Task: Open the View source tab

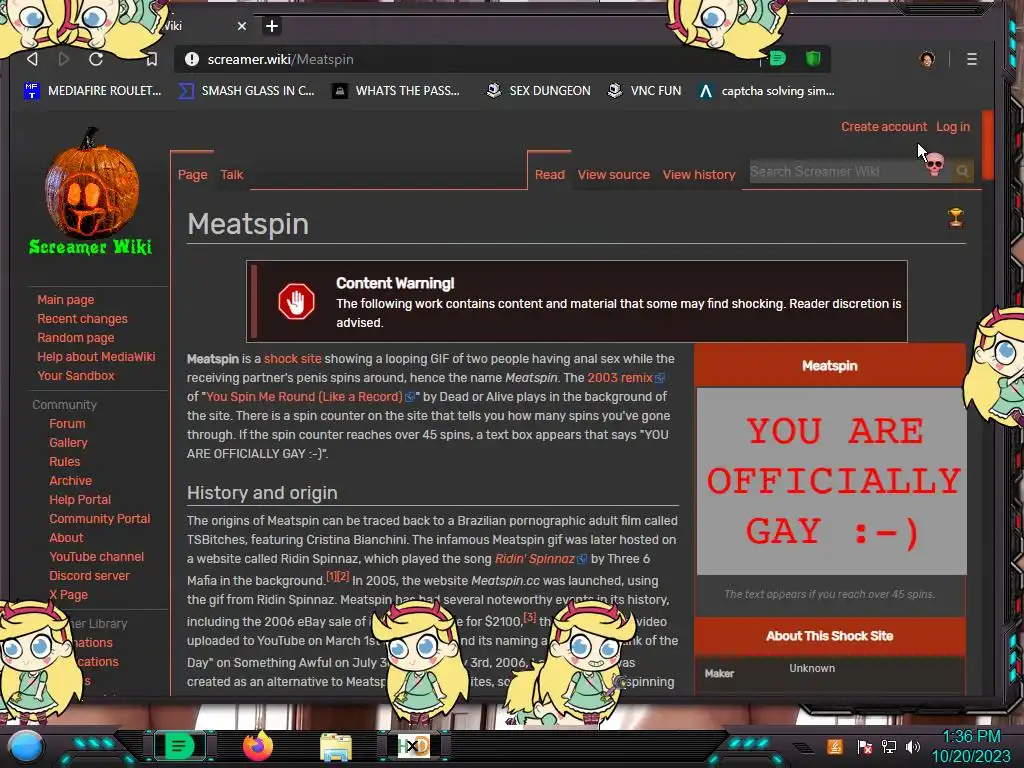Action: click(614, 174)
